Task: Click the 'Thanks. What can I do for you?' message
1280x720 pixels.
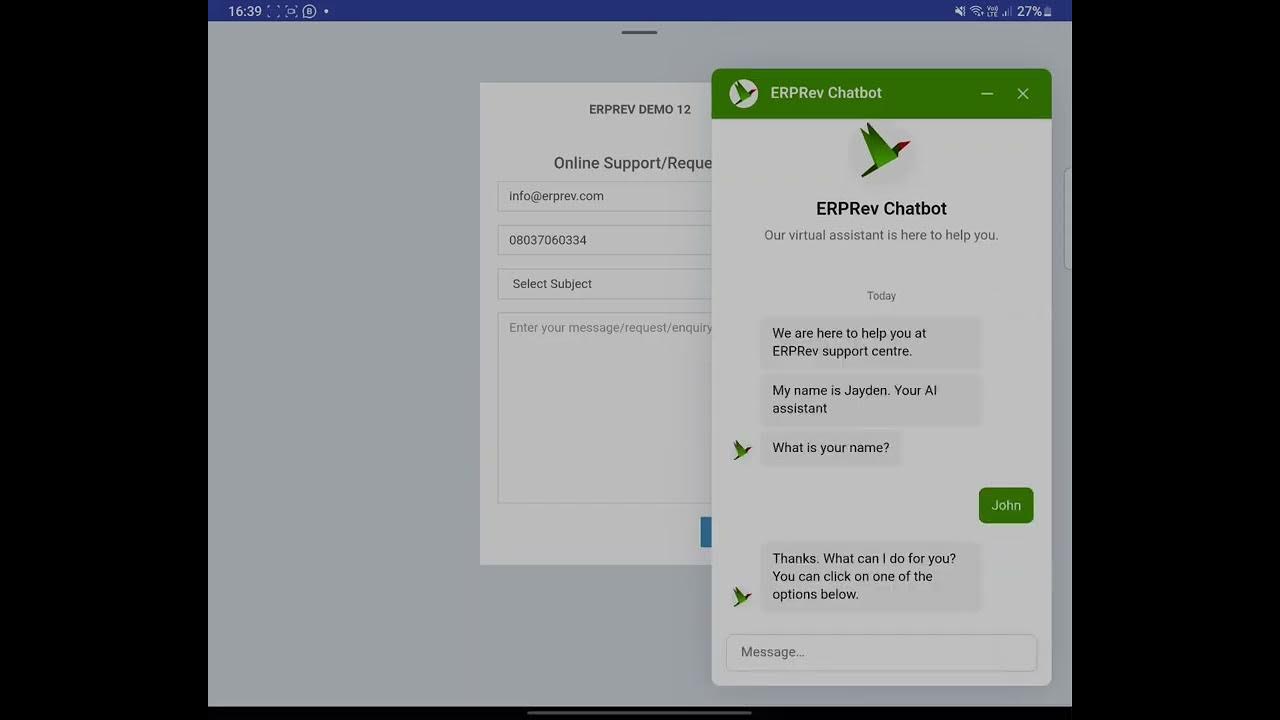Action: [x=870, y=576]
